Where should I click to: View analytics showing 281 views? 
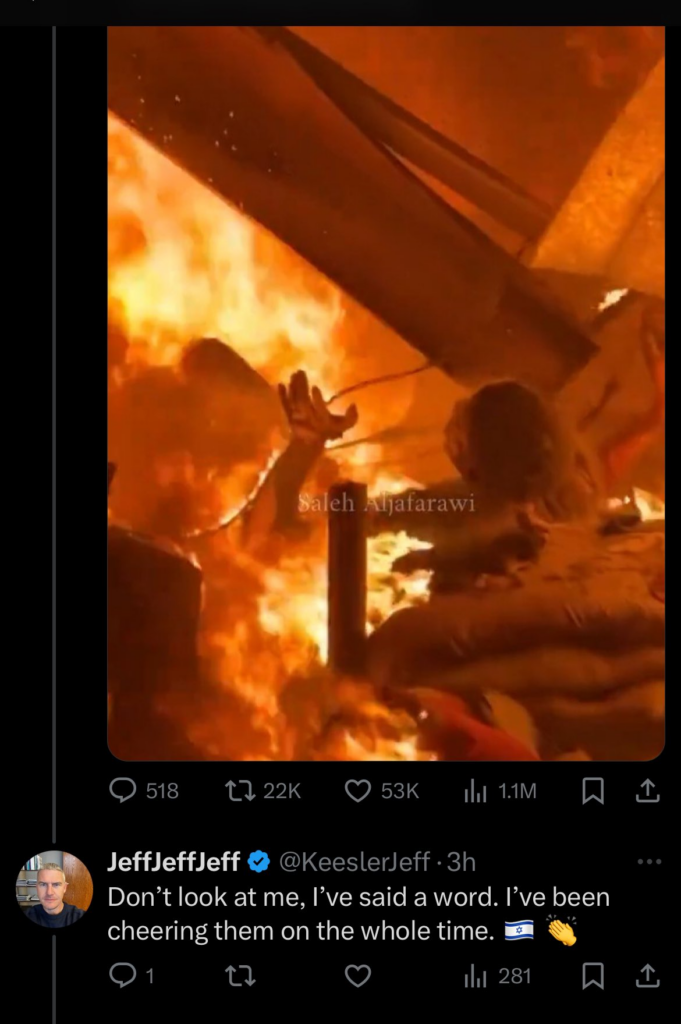point(480,977)
